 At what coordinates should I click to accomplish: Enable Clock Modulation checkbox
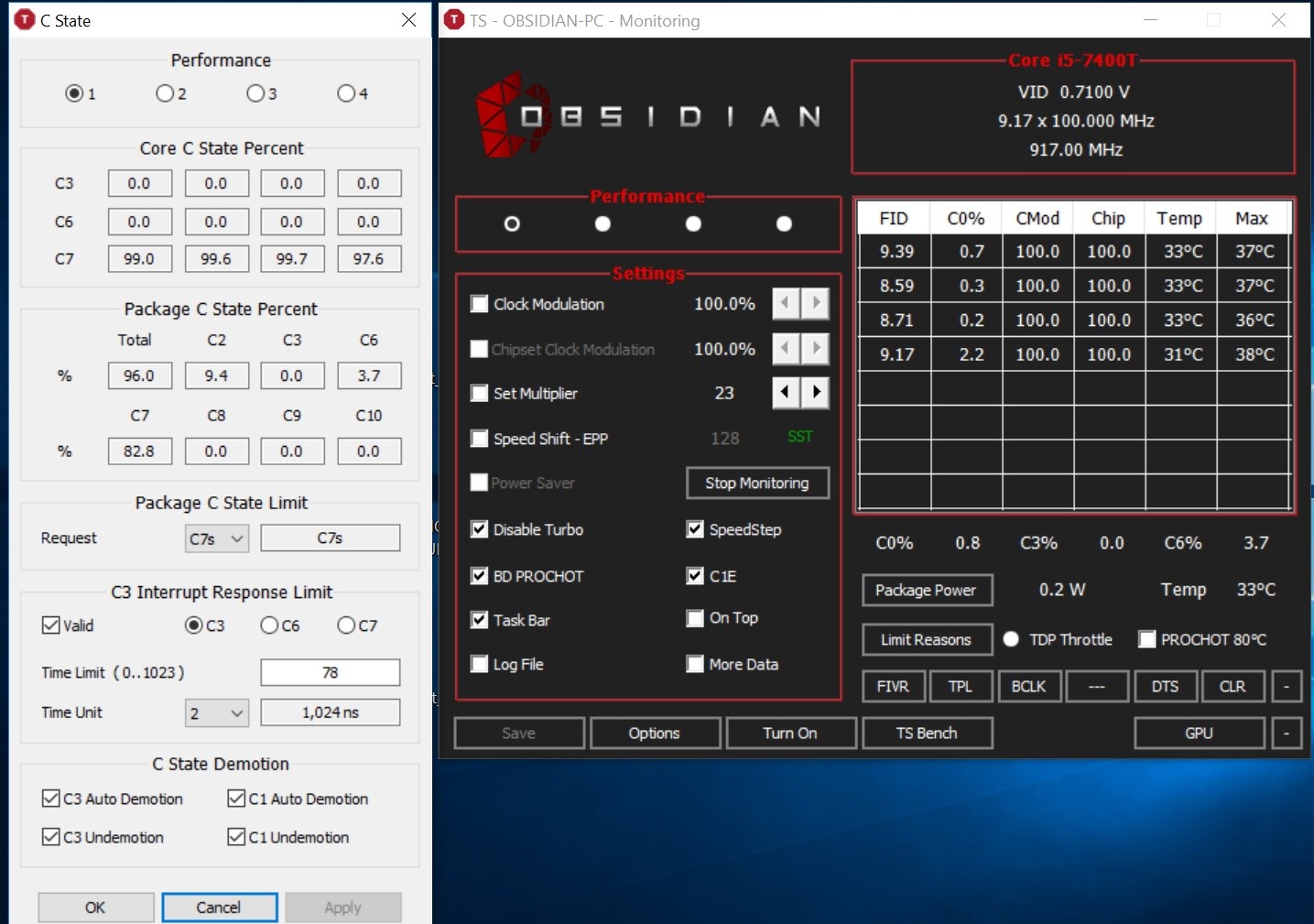(x=479, y=304)
